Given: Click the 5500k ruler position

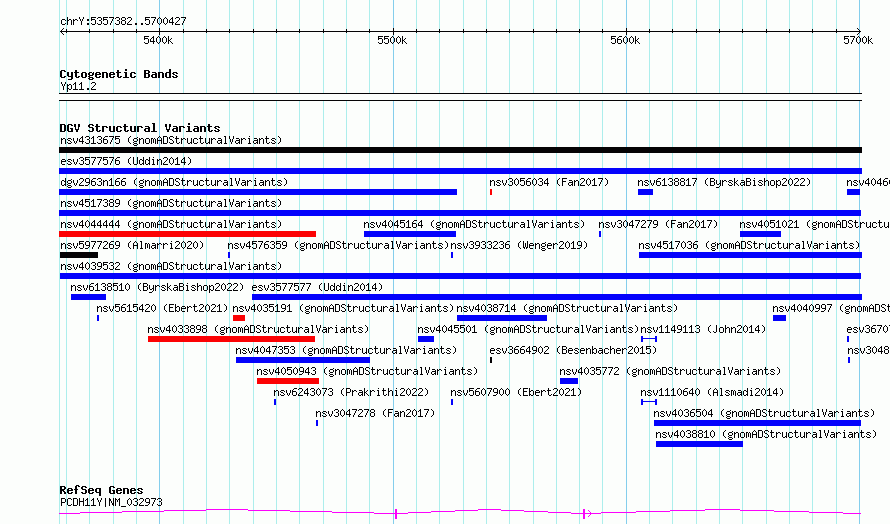Looking at the screenshot, I should pyautogui.click(x=392, y=40).
